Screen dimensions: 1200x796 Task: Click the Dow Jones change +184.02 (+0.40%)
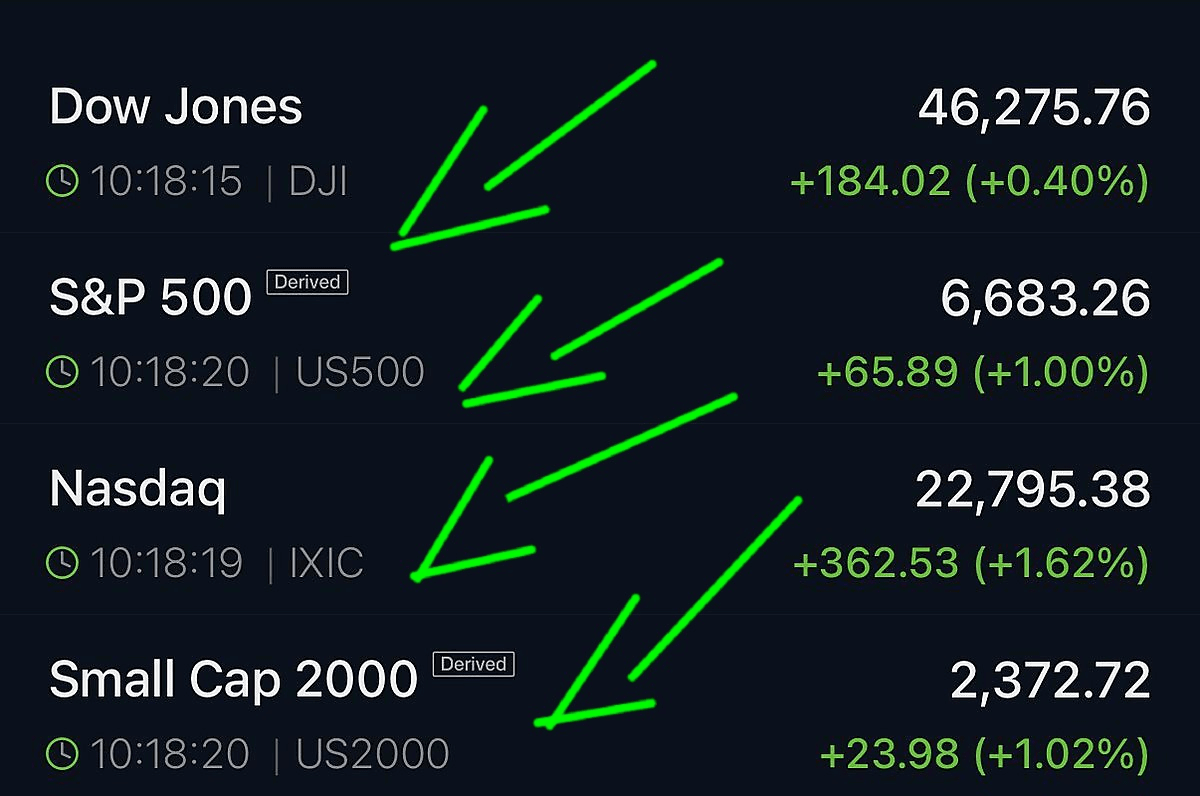point(969,182)
